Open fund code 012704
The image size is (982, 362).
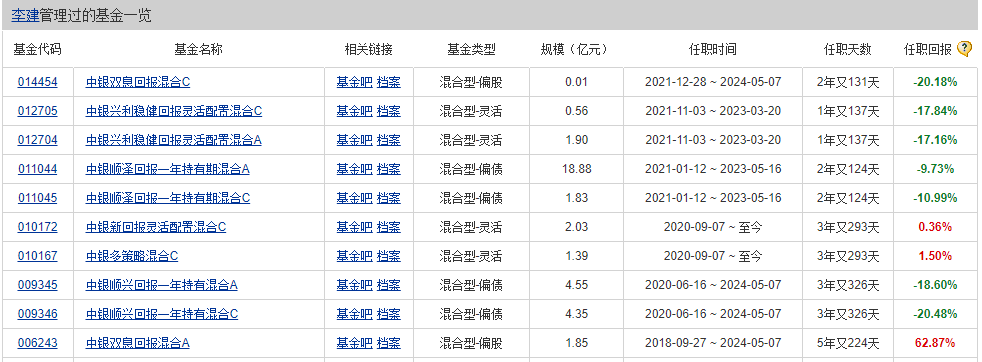click(x=38, y=140)
